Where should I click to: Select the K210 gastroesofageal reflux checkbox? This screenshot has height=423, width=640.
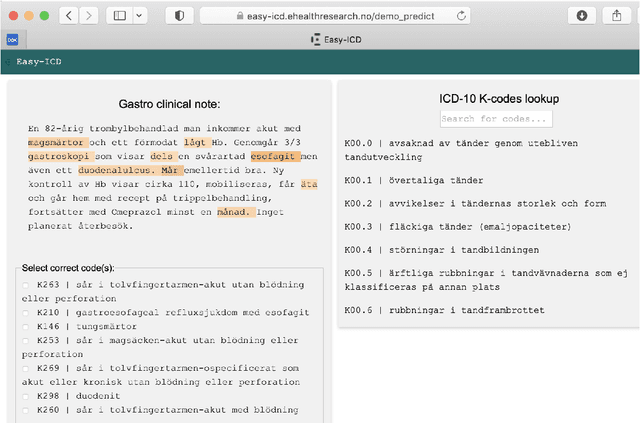[25, 312]
